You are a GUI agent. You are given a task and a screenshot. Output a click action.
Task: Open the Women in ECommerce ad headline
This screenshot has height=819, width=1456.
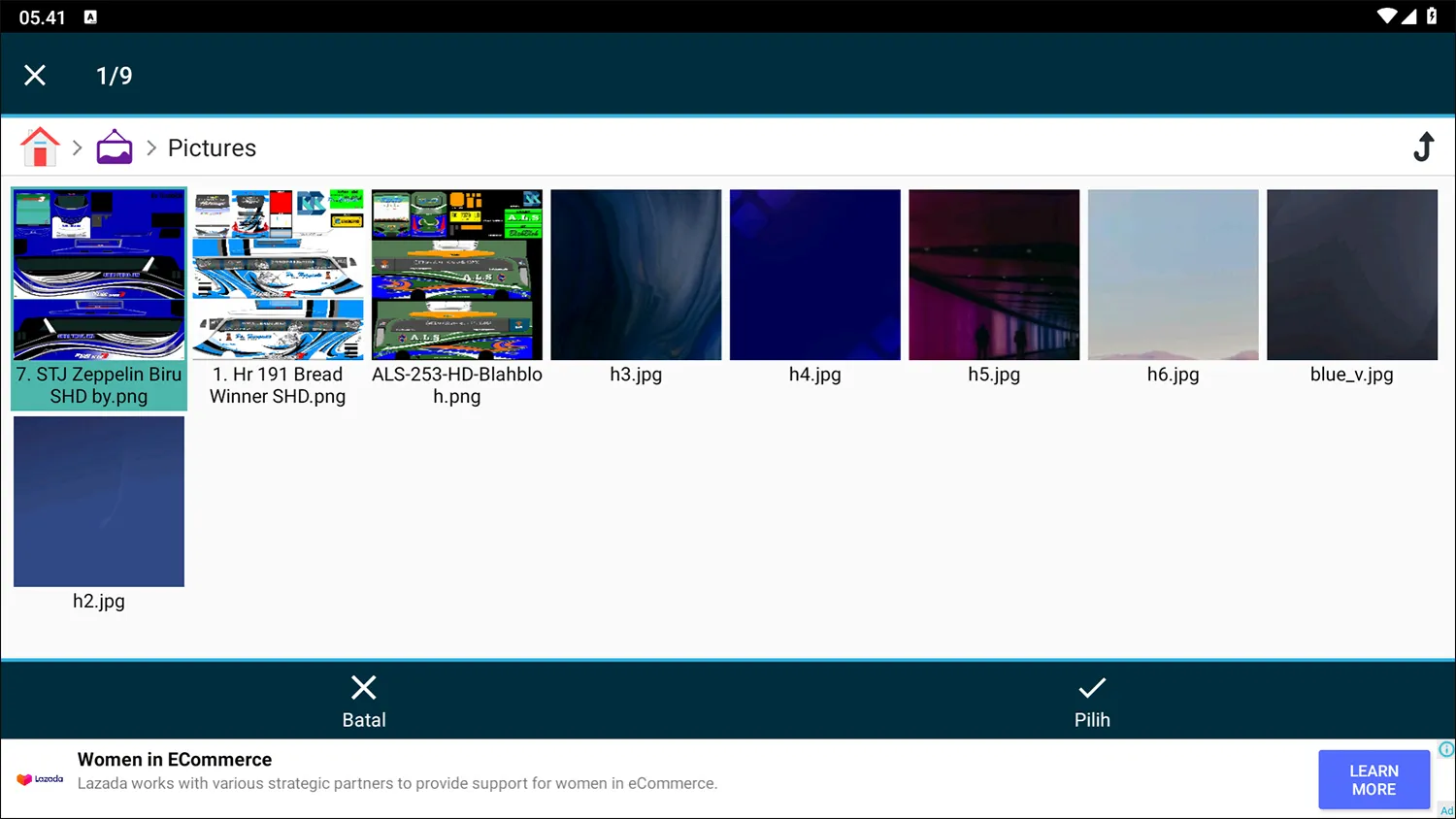(x=175, y=760)
